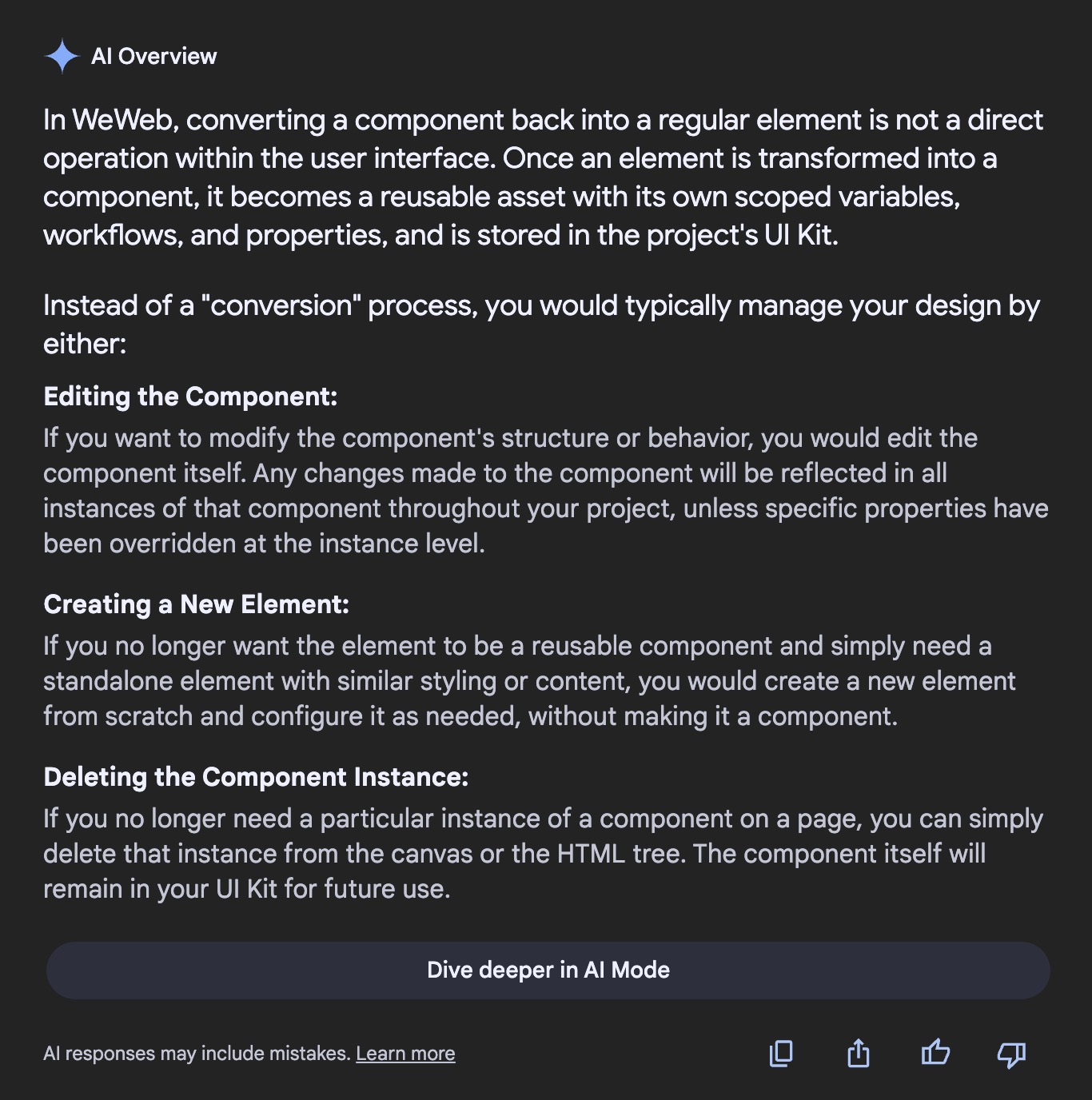Select the Creating a New Element heading
Viewport: 1092px width, 1100px height.
(196, 604)
